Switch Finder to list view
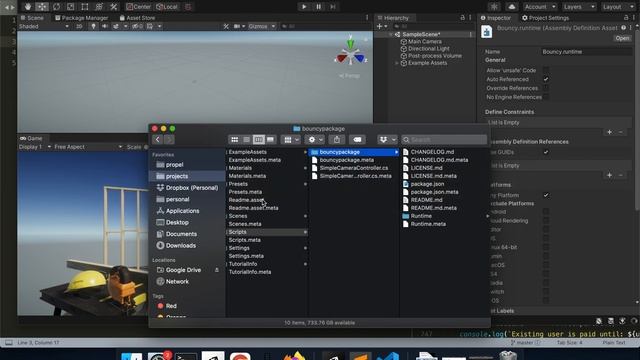Screen dimensions: 640x360 (x=247, y=140)
